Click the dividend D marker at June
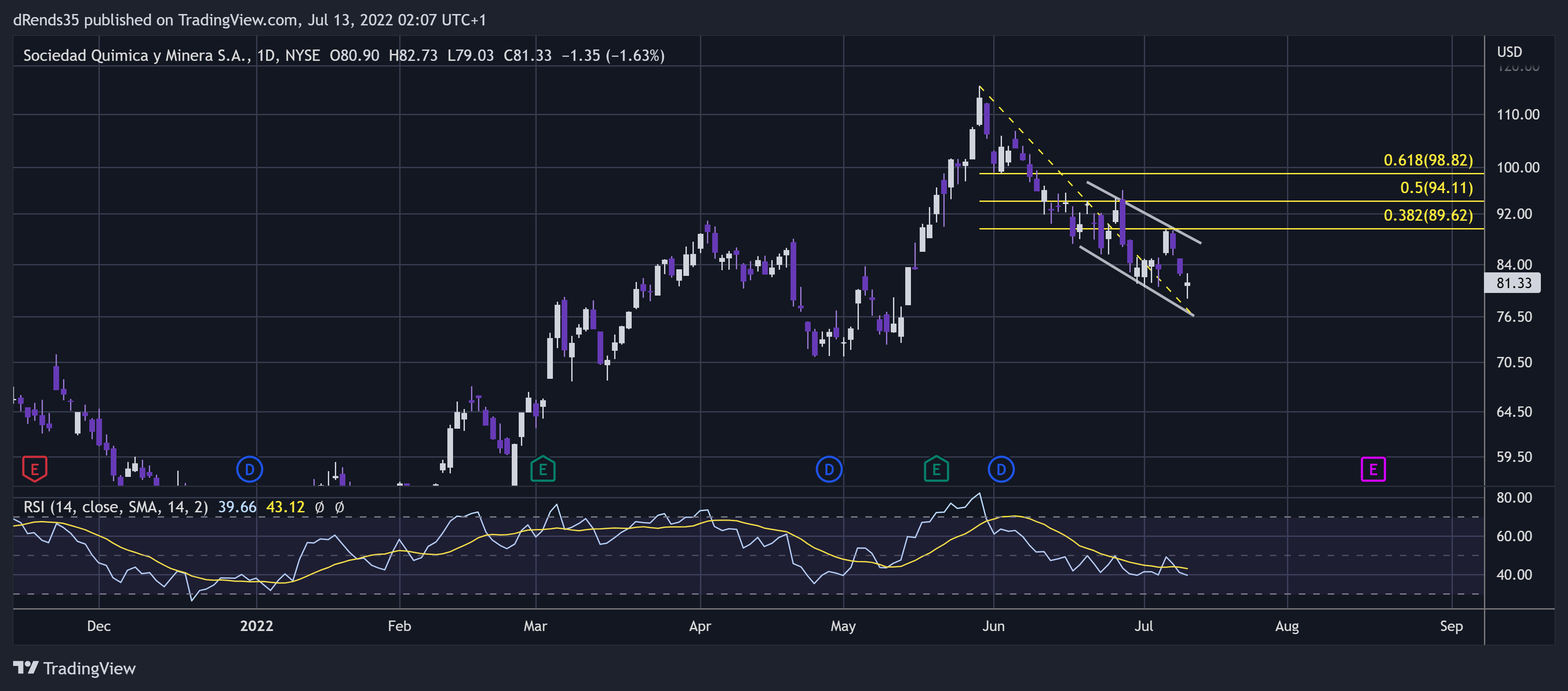1568x691 pixels. coord(1001,469)
